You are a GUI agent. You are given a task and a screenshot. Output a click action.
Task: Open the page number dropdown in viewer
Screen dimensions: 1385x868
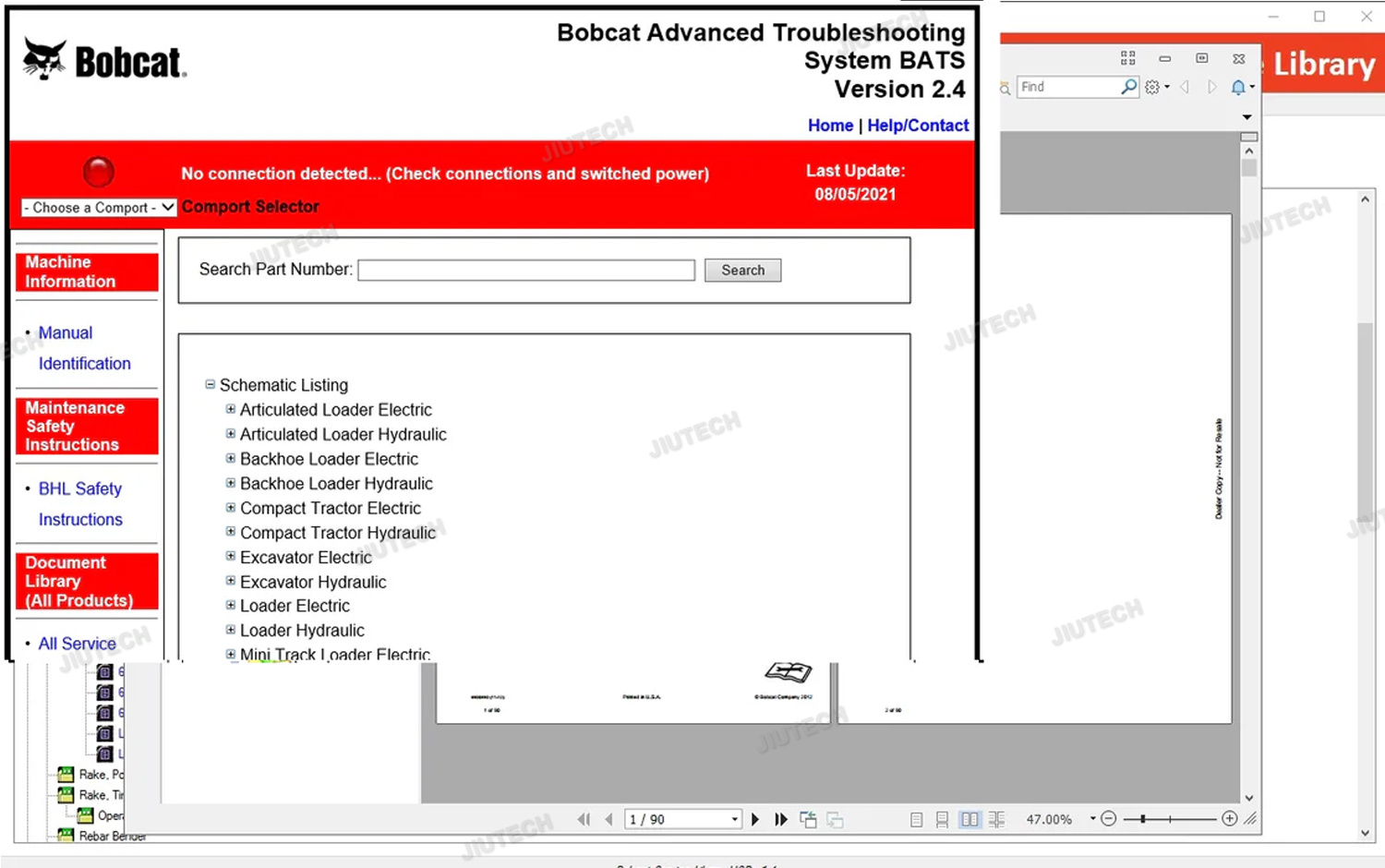735,819
